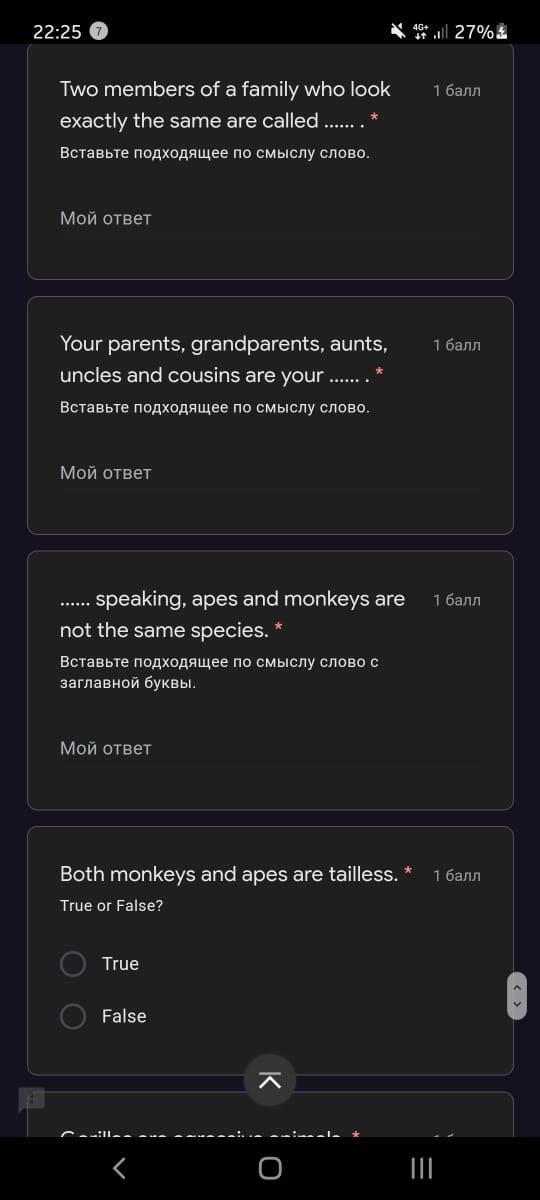Tap the Android home button

point(270,1168)
